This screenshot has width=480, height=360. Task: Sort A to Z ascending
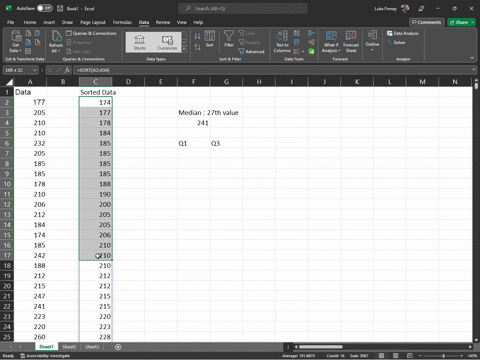pos(197,36)
